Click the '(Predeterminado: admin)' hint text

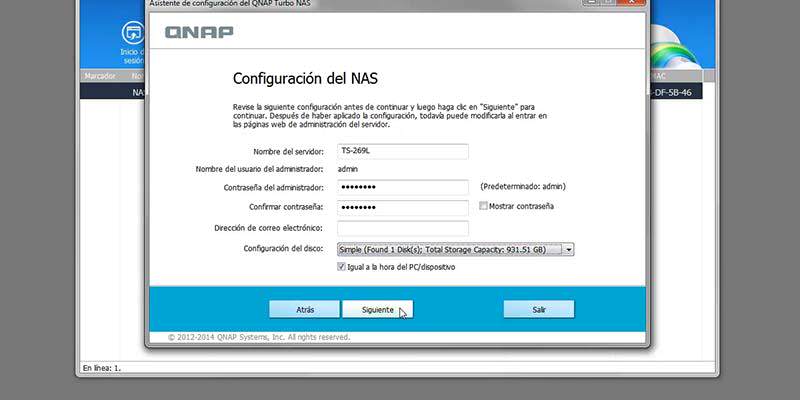coord(523,187)
